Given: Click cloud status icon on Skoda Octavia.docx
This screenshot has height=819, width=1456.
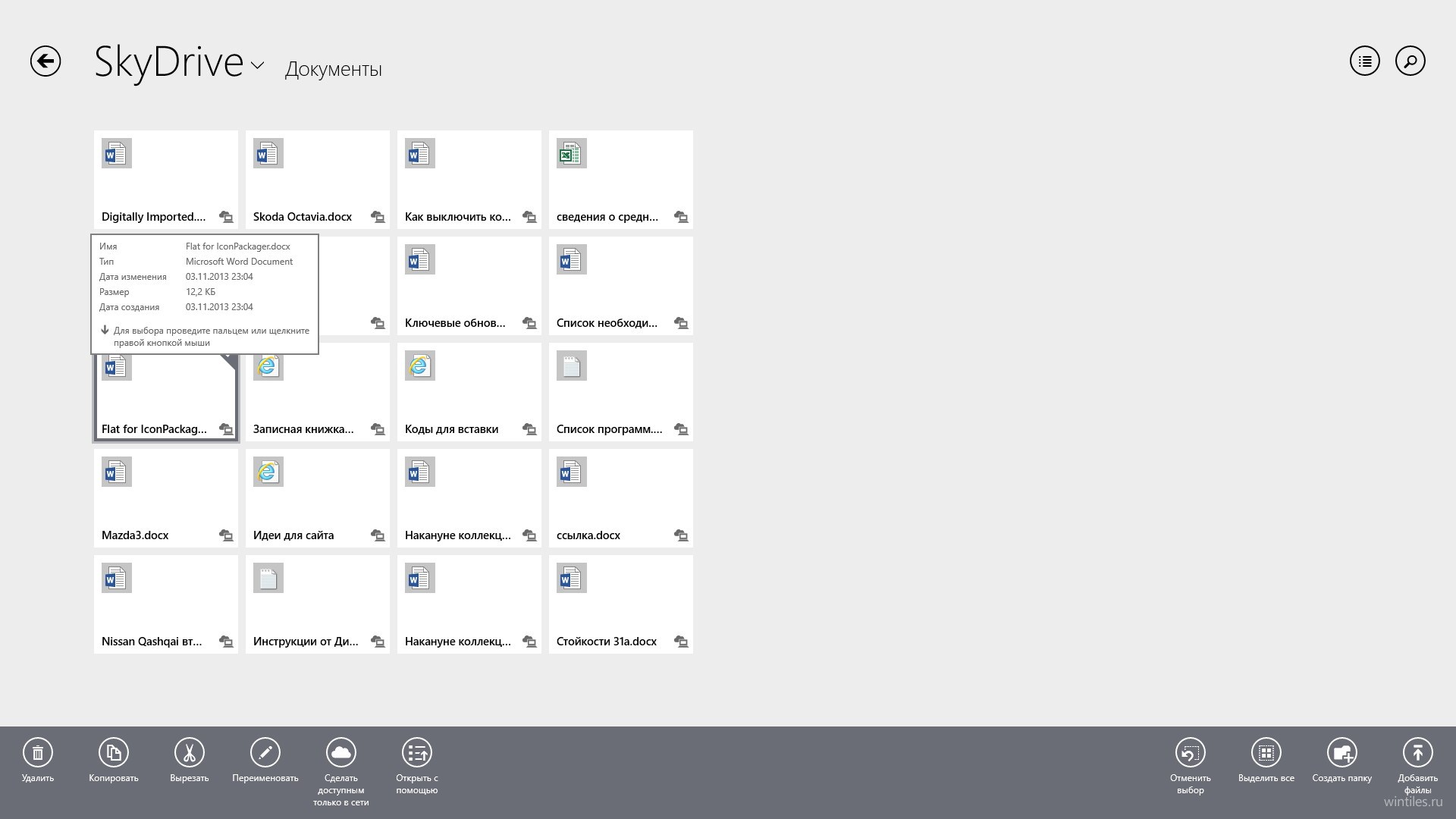Looking at the screenshot, I should pyautogui.click(x=378, y=217).
